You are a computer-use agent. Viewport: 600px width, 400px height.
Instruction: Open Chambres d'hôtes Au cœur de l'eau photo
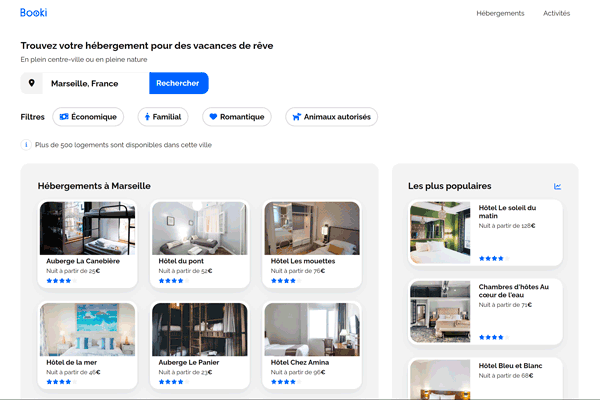tap(440, 312)
